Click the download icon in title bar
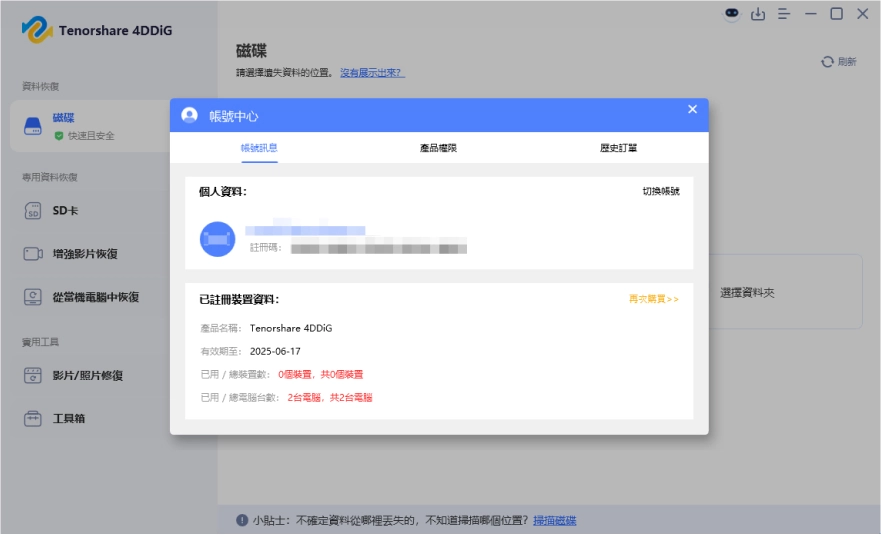 pyautogui.click(x=758, y=14)
